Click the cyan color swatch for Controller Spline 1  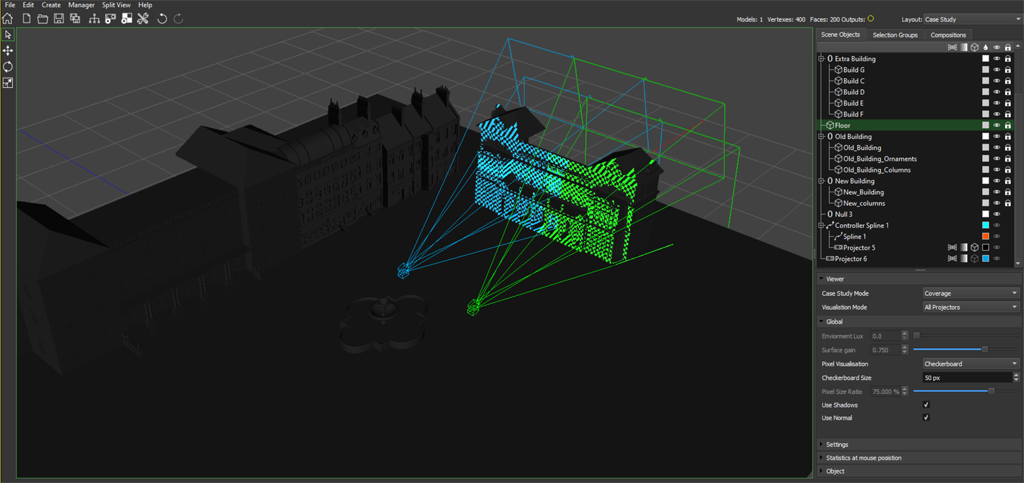coord(985,226)
